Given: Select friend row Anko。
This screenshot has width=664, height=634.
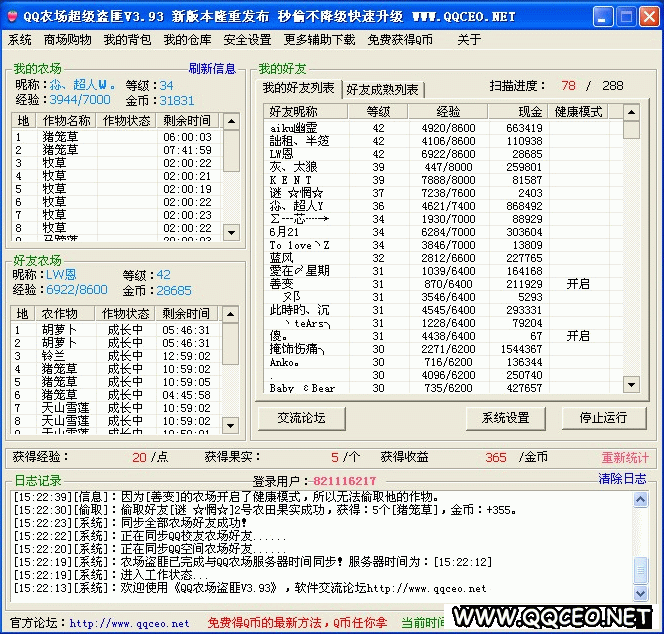Looking at the screenshot, I should tap(443, 362).
